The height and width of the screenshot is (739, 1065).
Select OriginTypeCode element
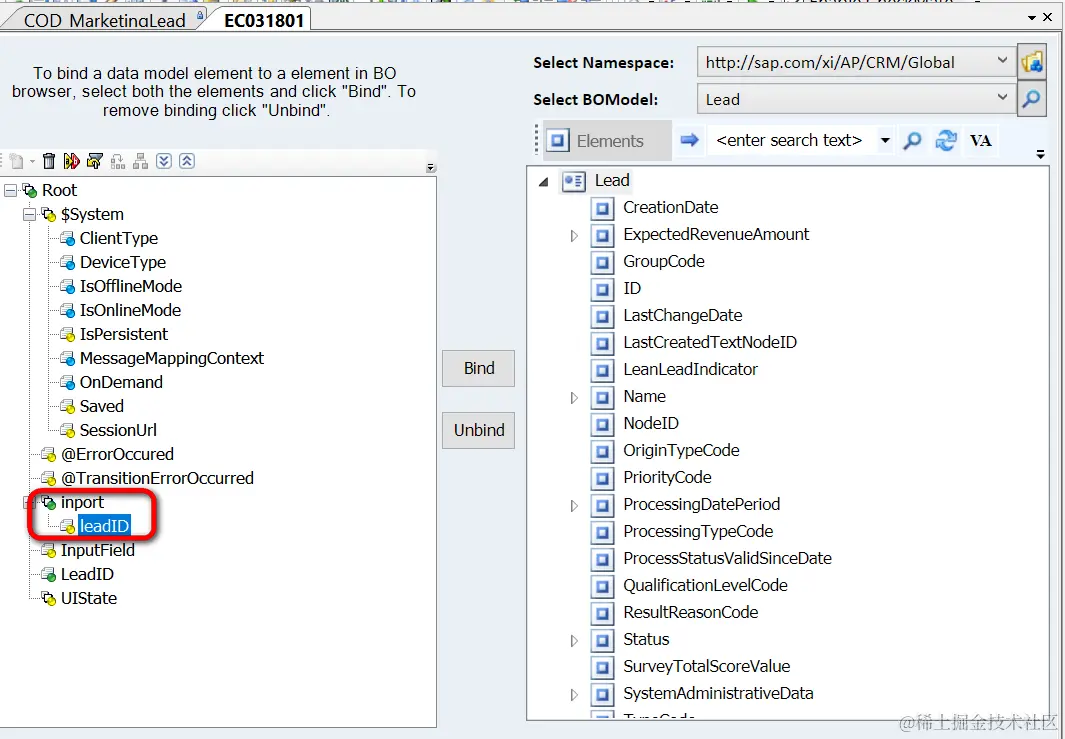(681, 450)
